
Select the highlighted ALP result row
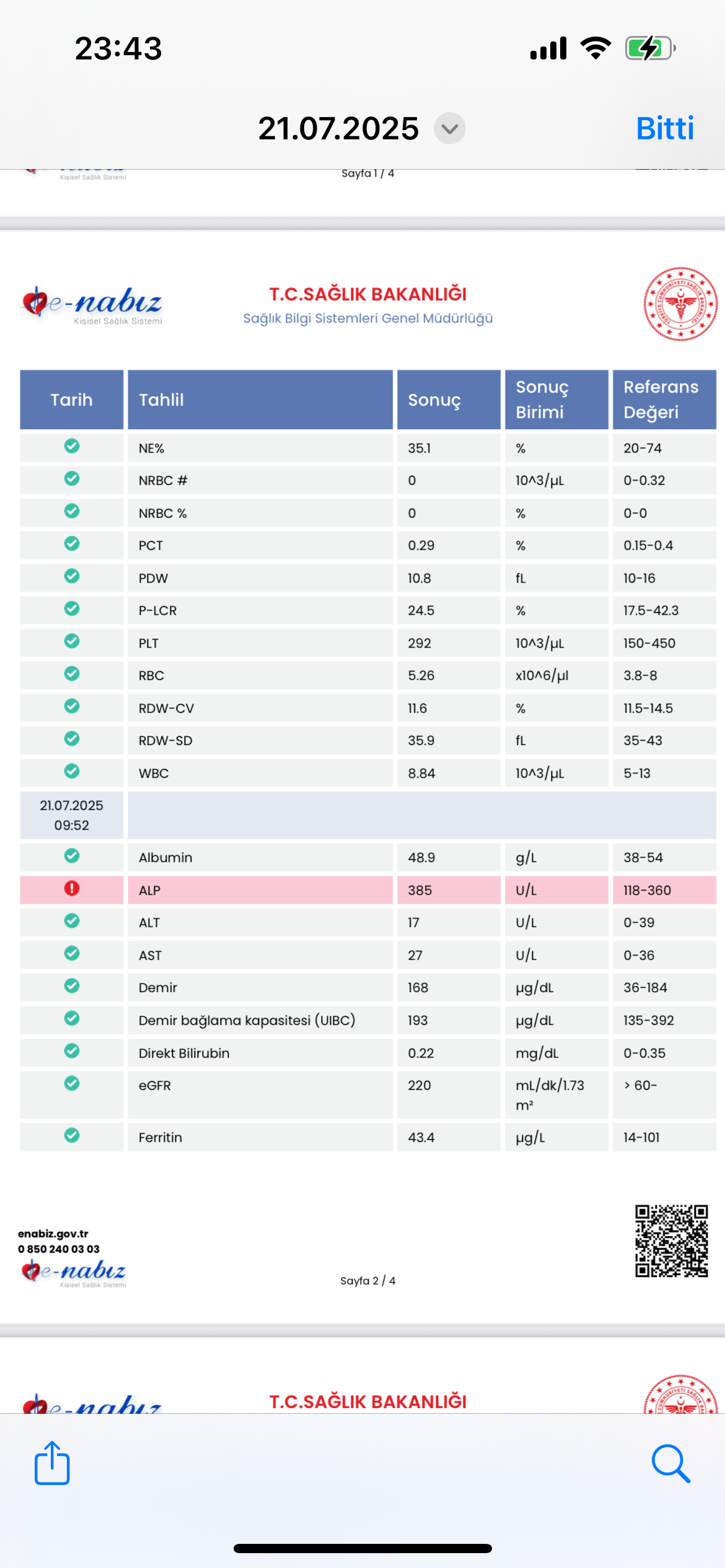coord(368,890)
